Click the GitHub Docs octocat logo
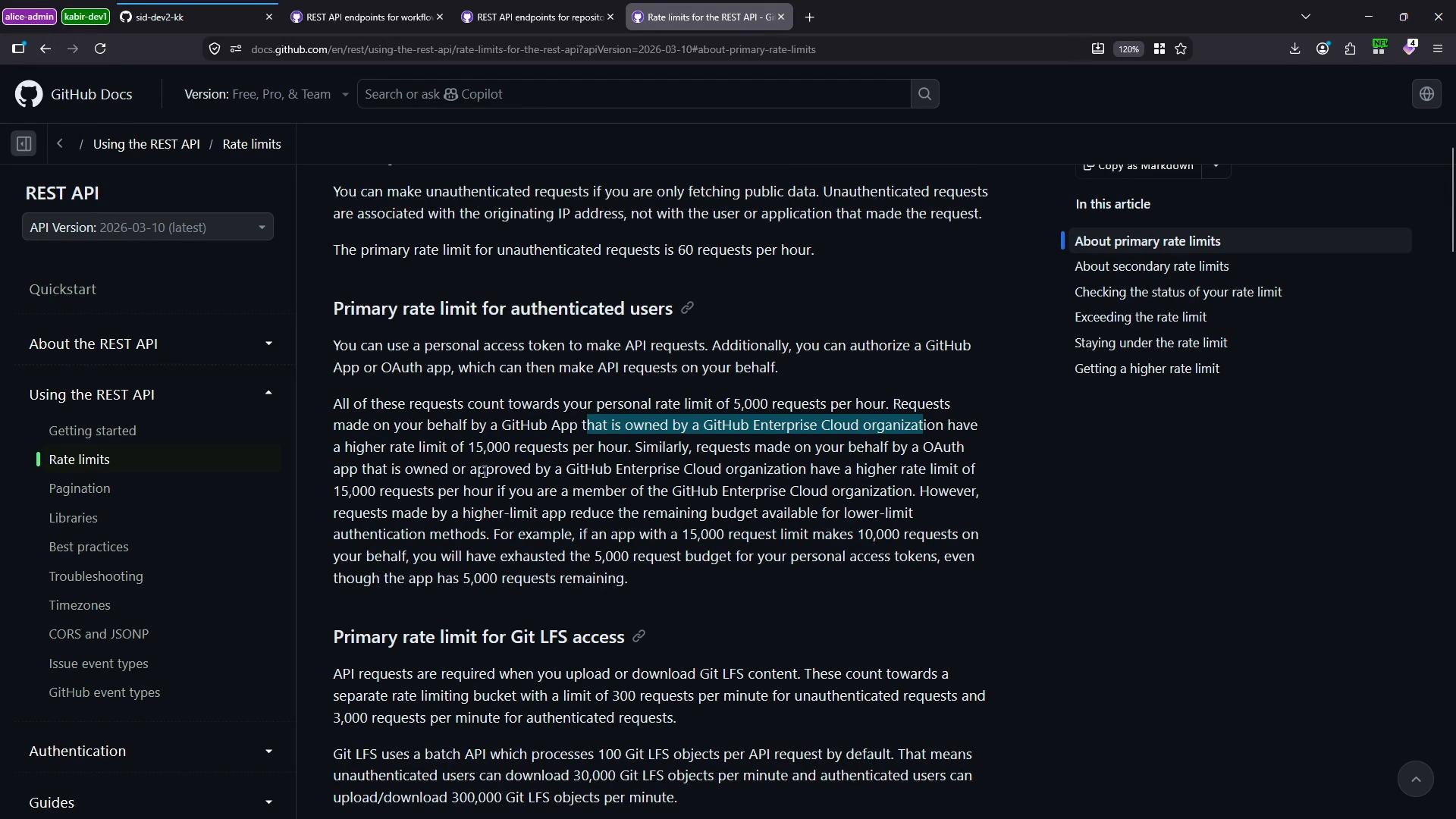Image resolution: width=1456 pixels, height=819 pixels. click(x=29, y=94)
